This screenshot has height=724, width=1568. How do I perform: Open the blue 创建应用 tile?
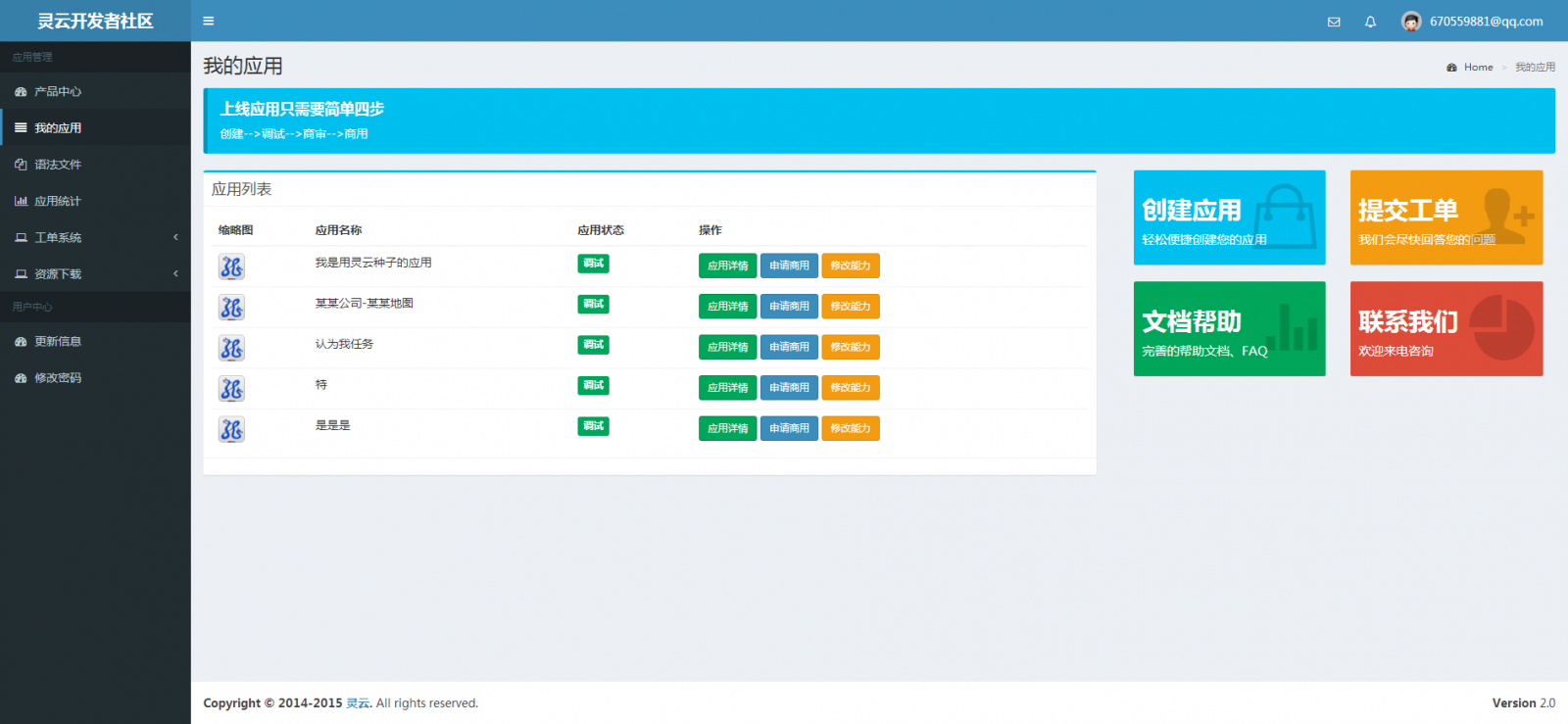tap(1229, 217)
